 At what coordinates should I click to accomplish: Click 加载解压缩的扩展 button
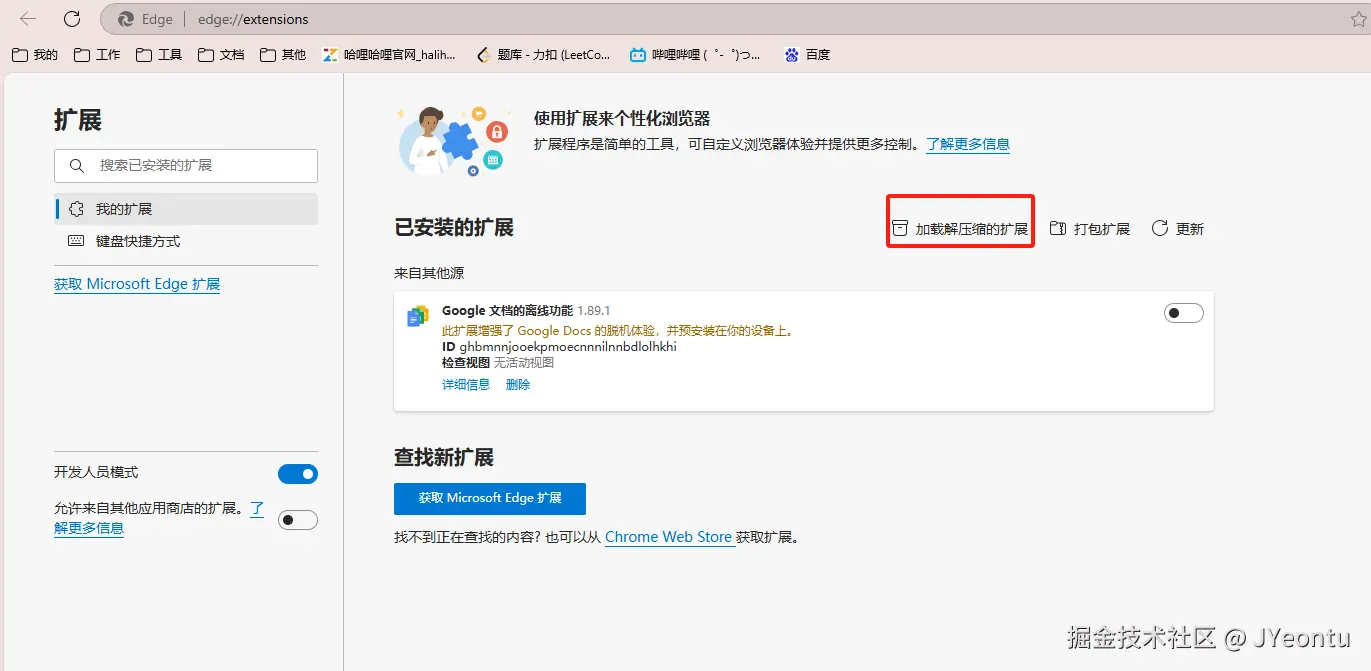(960, 229)
